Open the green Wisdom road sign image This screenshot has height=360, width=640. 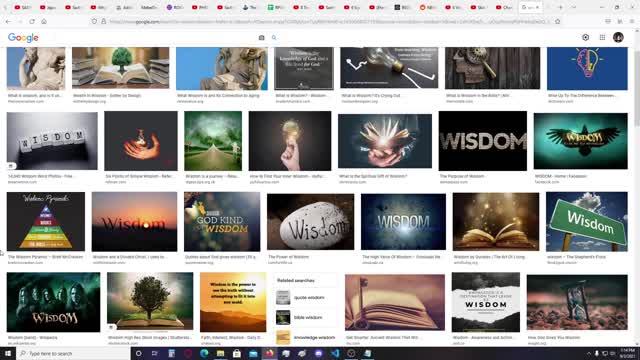587,222
